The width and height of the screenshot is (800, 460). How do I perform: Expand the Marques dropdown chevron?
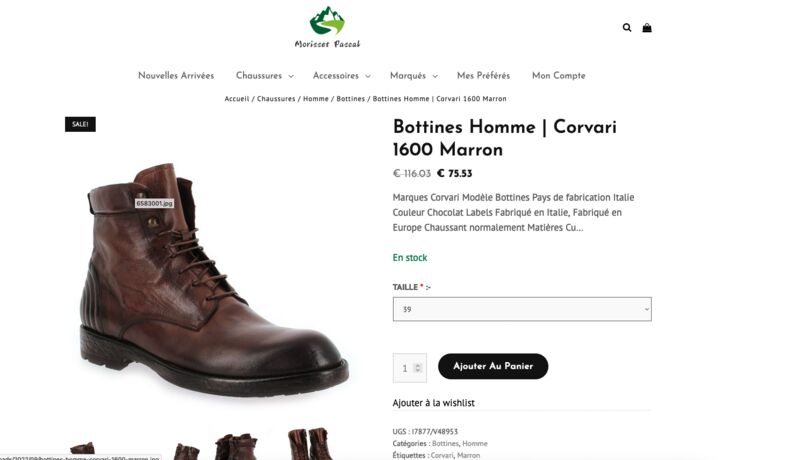tap(435, 76)
